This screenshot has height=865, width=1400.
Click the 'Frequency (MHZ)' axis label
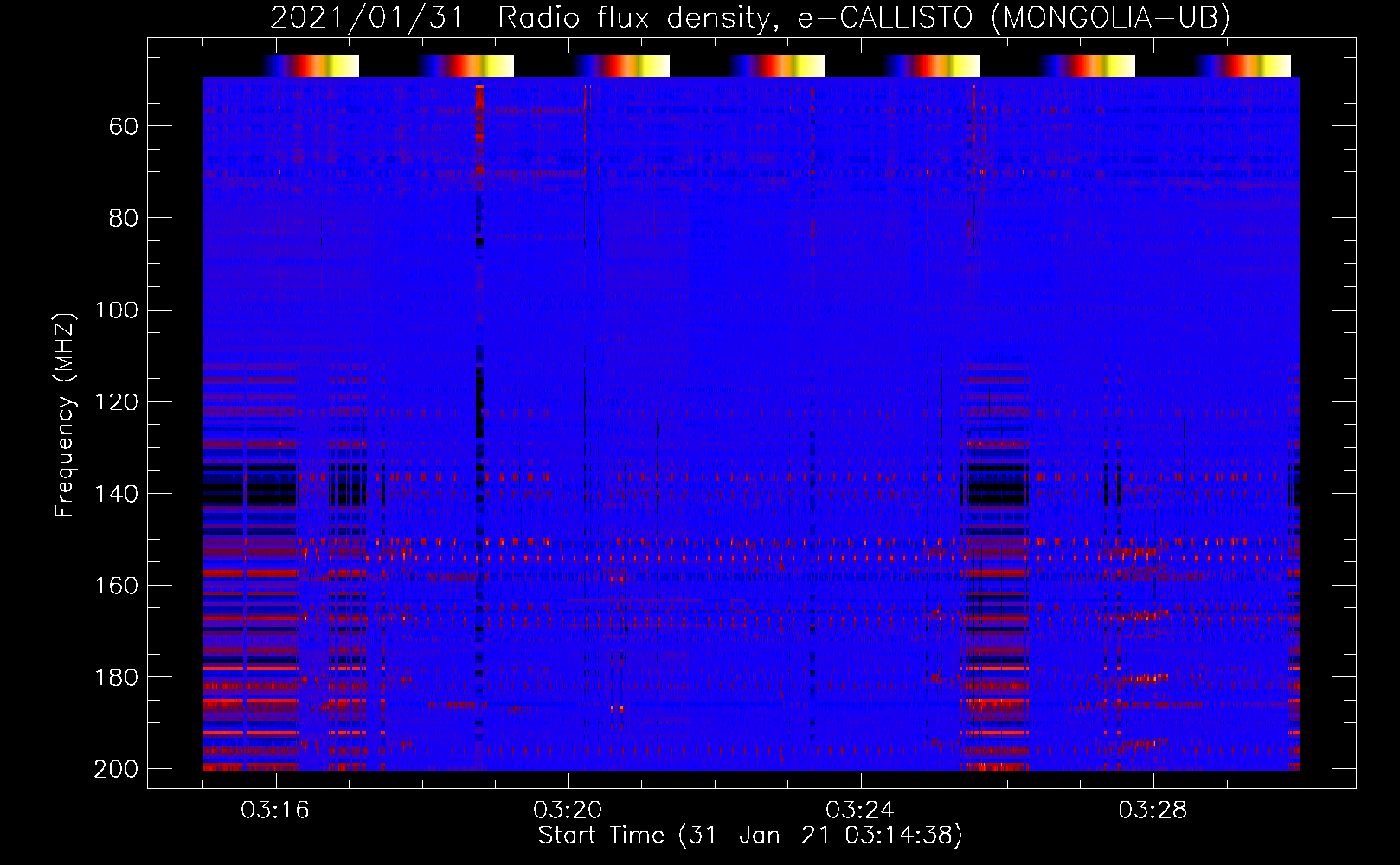(65, 414)
